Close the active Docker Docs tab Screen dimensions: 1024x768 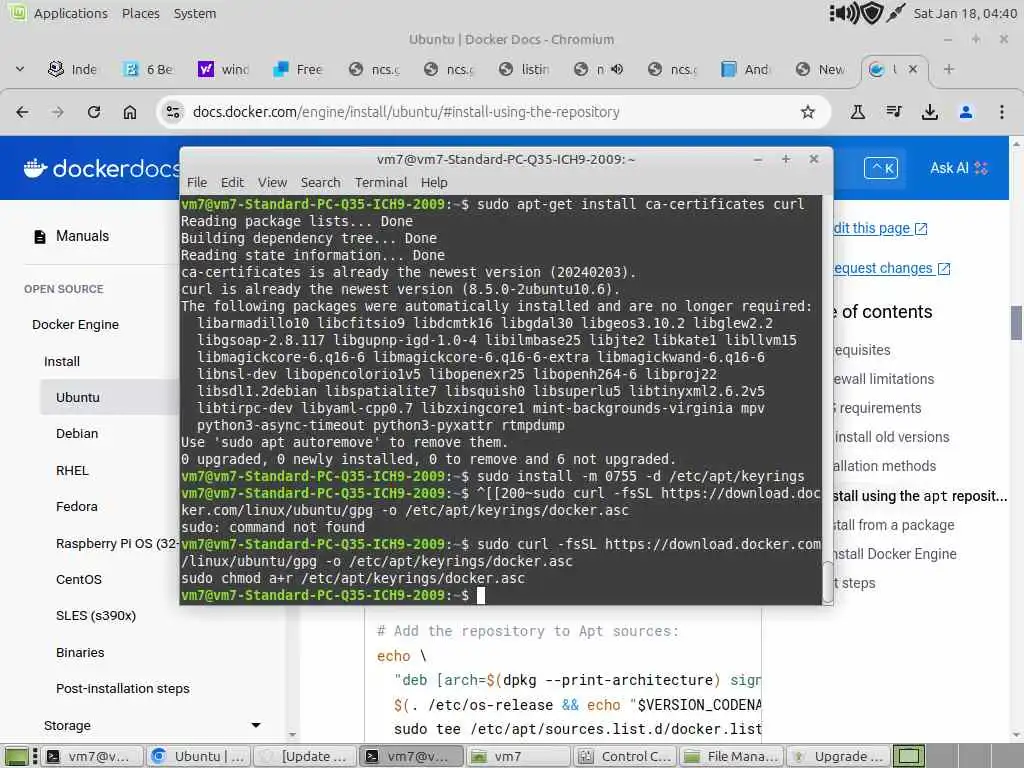point(913,69)
